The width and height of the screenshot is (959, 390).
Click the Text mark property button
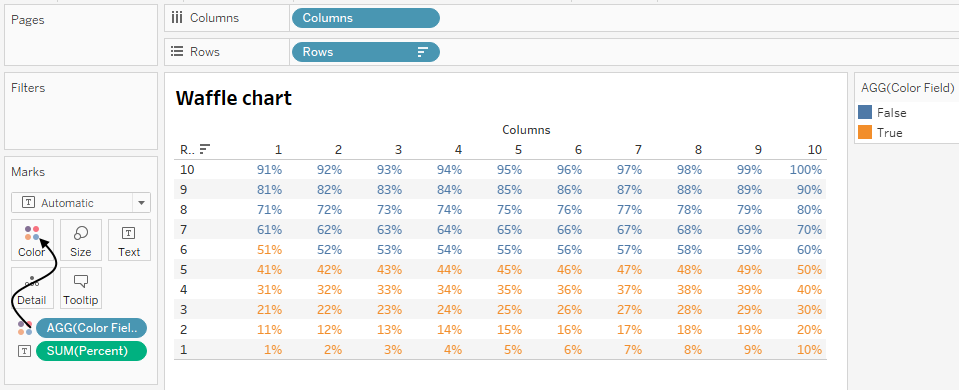point(129,240)
